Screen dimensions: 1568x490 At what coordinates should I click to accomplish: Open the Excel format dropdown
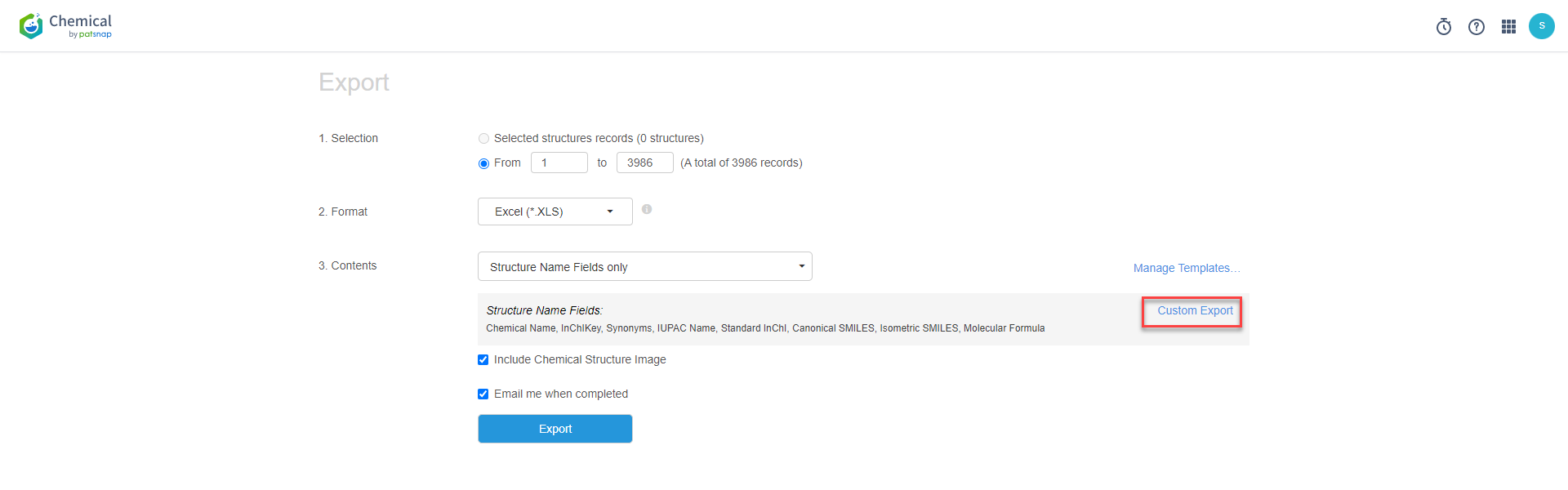(555, 212)
